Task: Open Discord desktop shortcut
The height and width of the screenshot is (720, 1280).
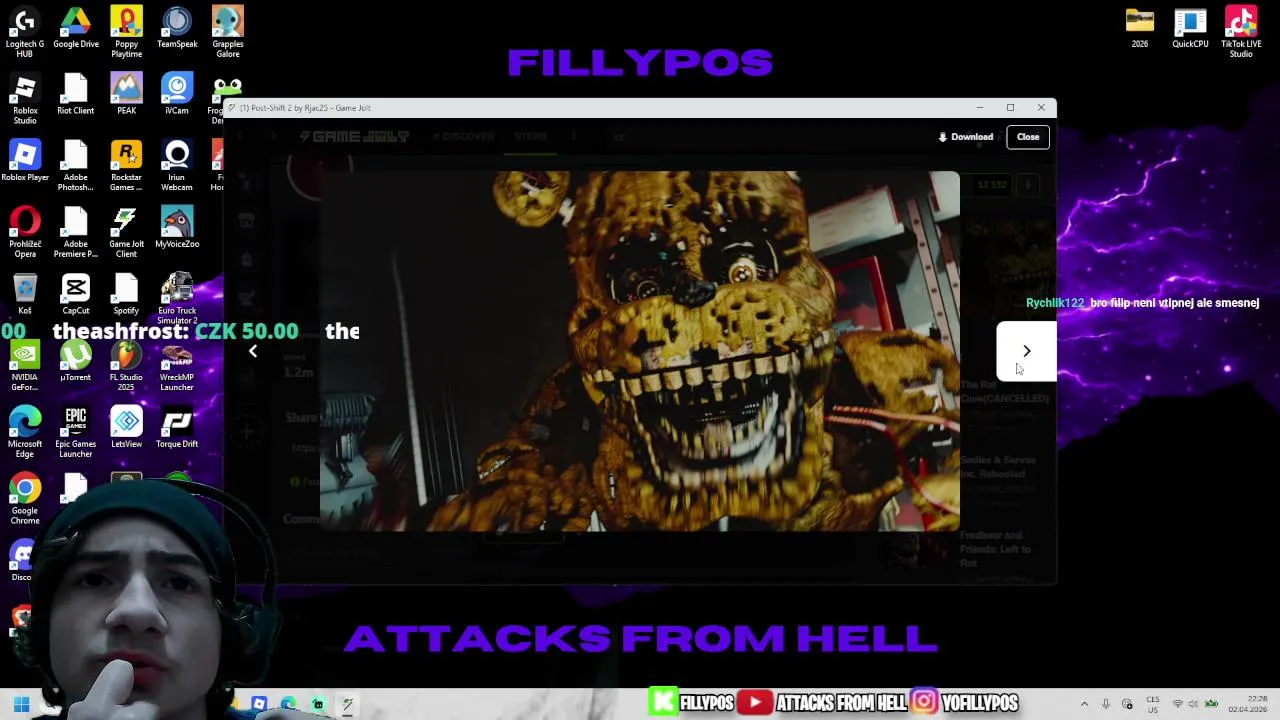Action: pyautogui.click(x=21, y=560)
